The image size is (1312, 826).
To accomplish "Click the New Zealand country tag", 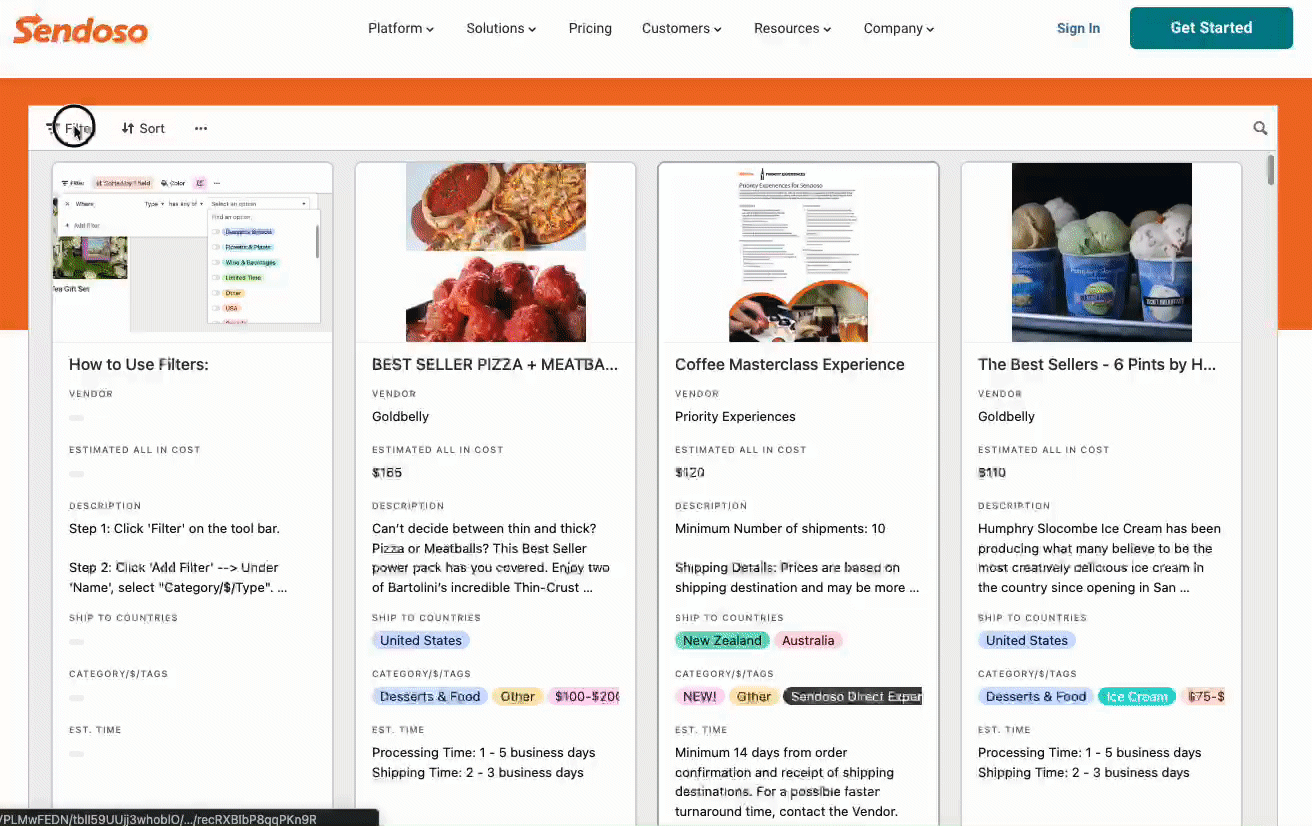I will point(721,640).
